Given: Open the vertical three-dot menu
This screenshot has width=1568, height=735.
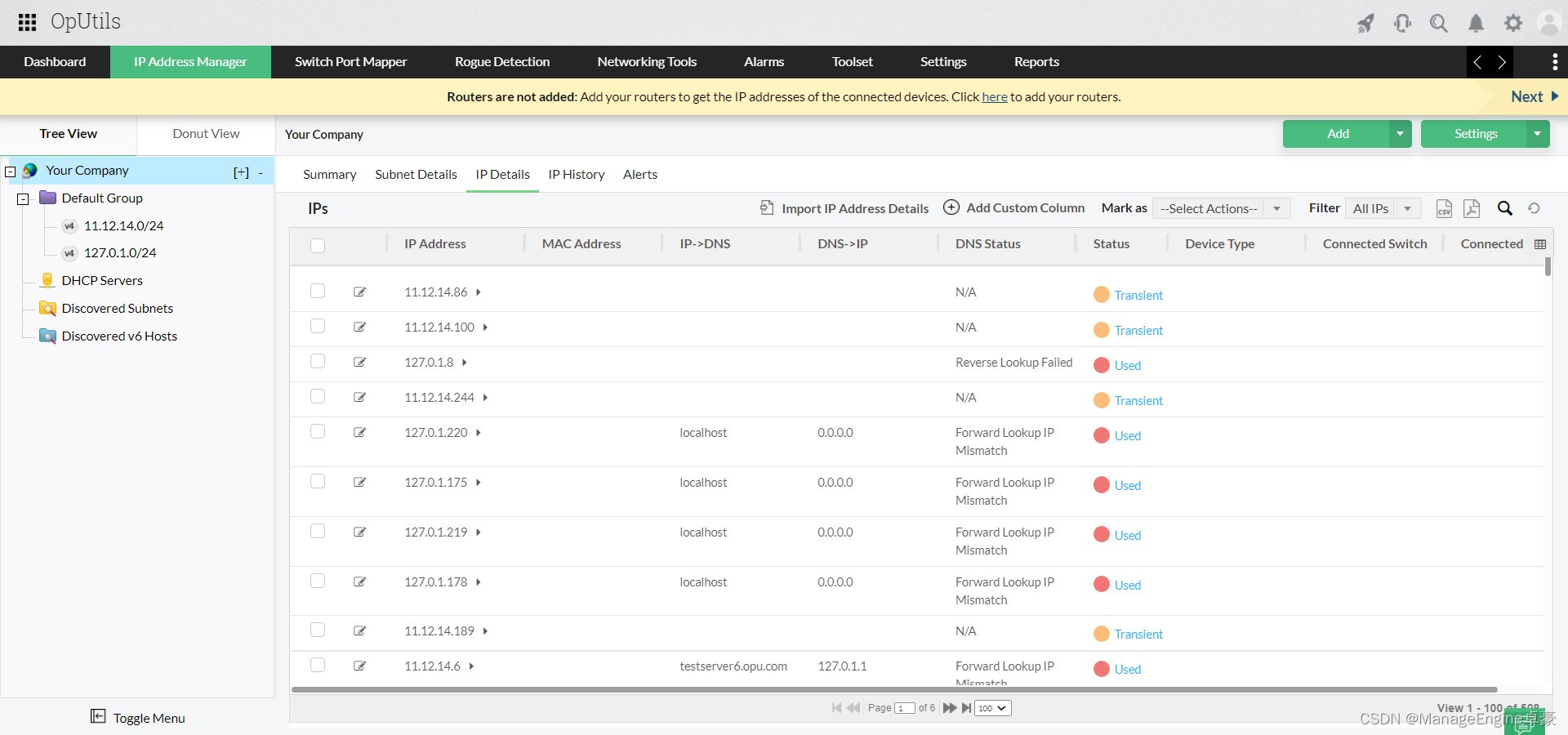Looking at the screenshot, I should pyautogui.click(x=1555, y=62).
